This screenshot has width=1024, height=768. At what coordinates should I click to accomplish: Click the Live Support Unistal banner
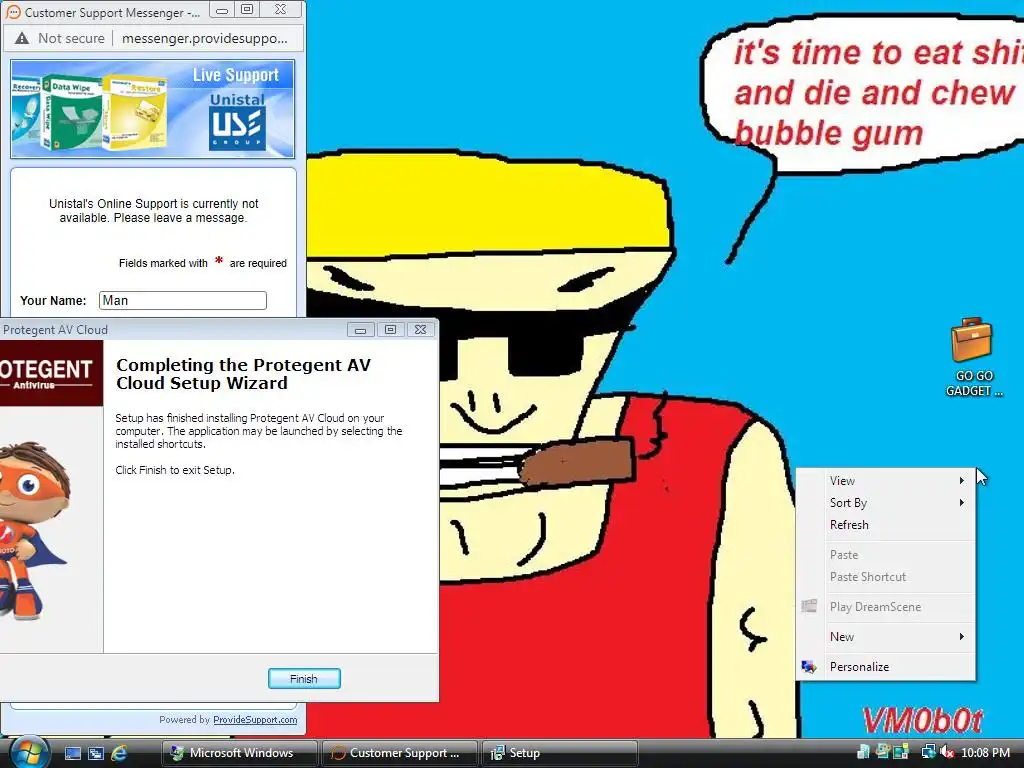153,109
